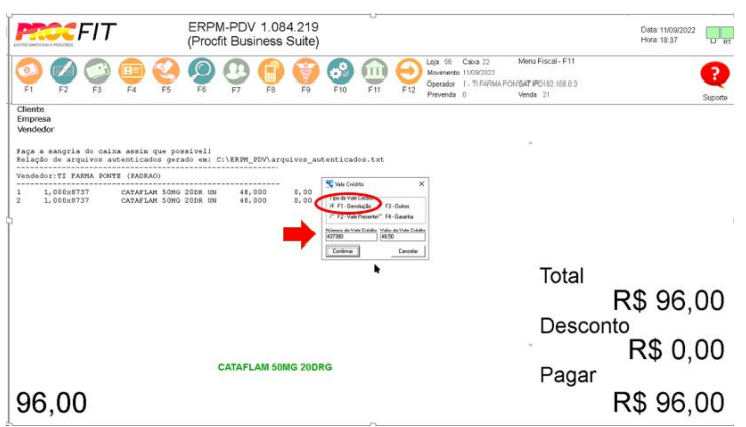Click the F3 card payment icon

pos(97,71)
